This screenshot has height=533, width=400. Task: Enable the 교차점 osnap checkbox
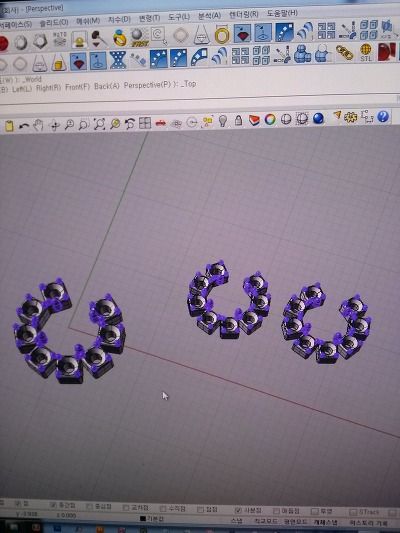tap(126, 508)
